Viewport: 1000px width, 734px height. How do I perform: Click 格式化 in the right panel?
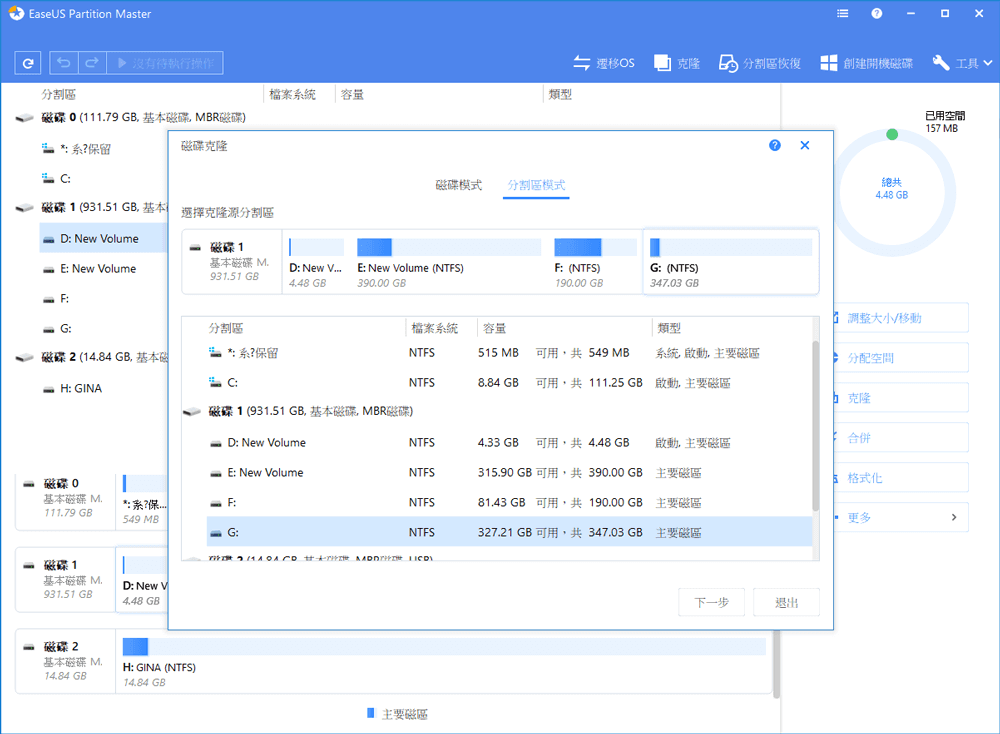click(901, 478)
